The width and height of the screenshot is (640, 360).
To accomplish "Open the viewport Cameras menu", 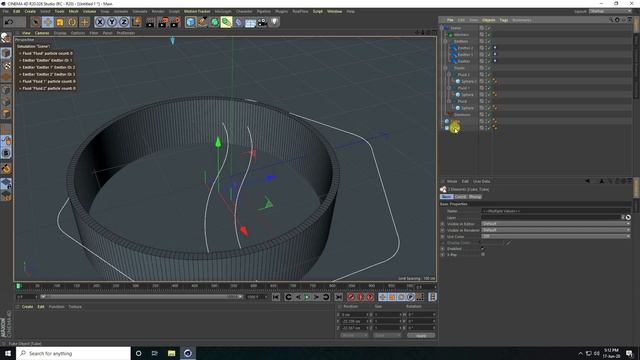I will 42,33.
